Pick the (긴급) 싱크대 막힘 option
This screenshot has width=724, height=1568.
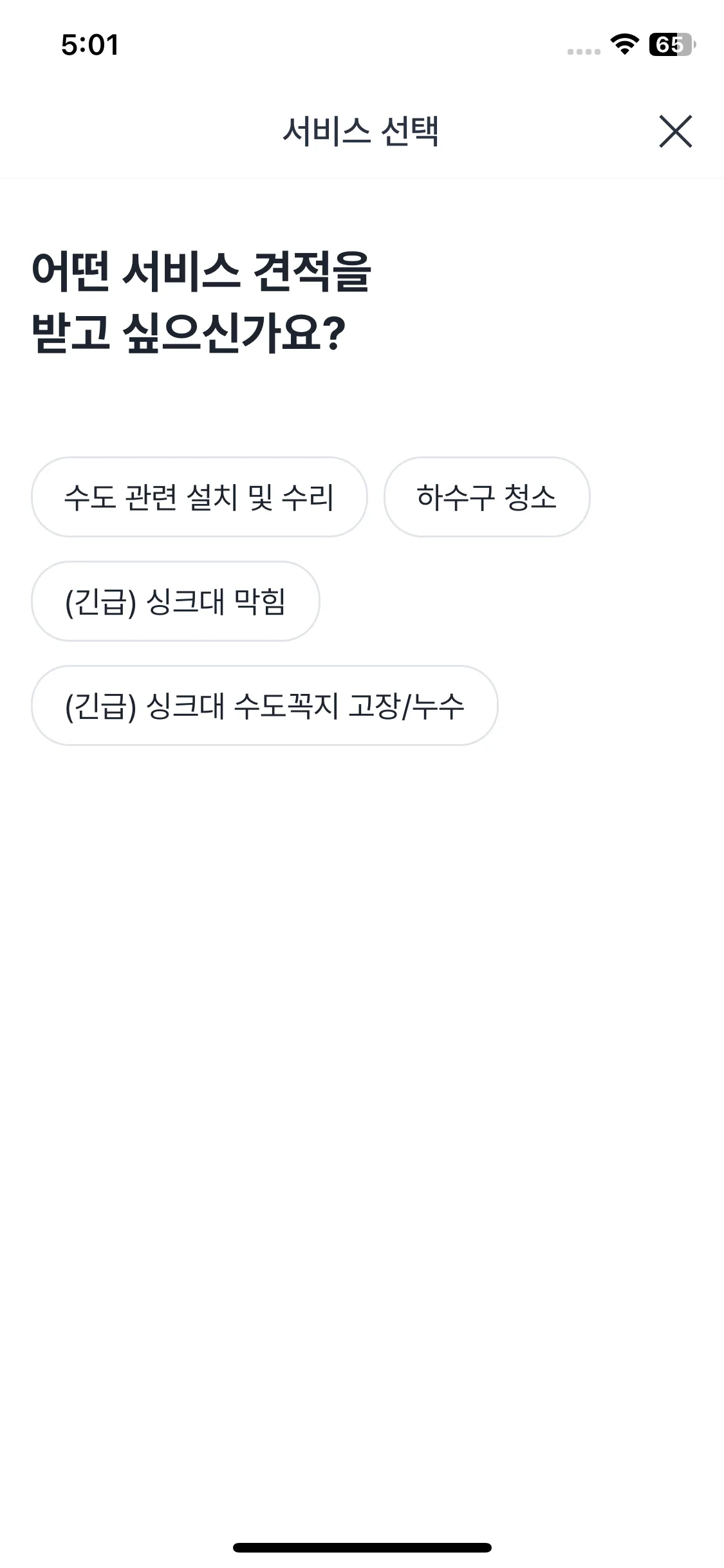click(175, 601)
